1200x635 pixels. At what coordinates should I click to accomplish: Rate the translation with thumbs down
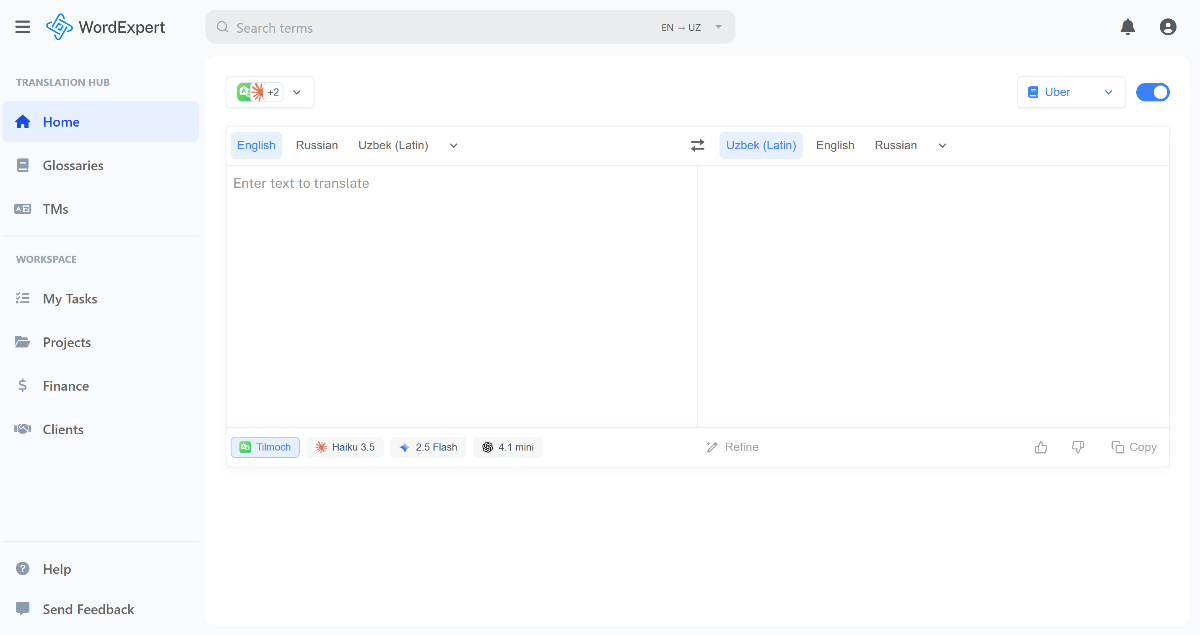(1078, 447)
